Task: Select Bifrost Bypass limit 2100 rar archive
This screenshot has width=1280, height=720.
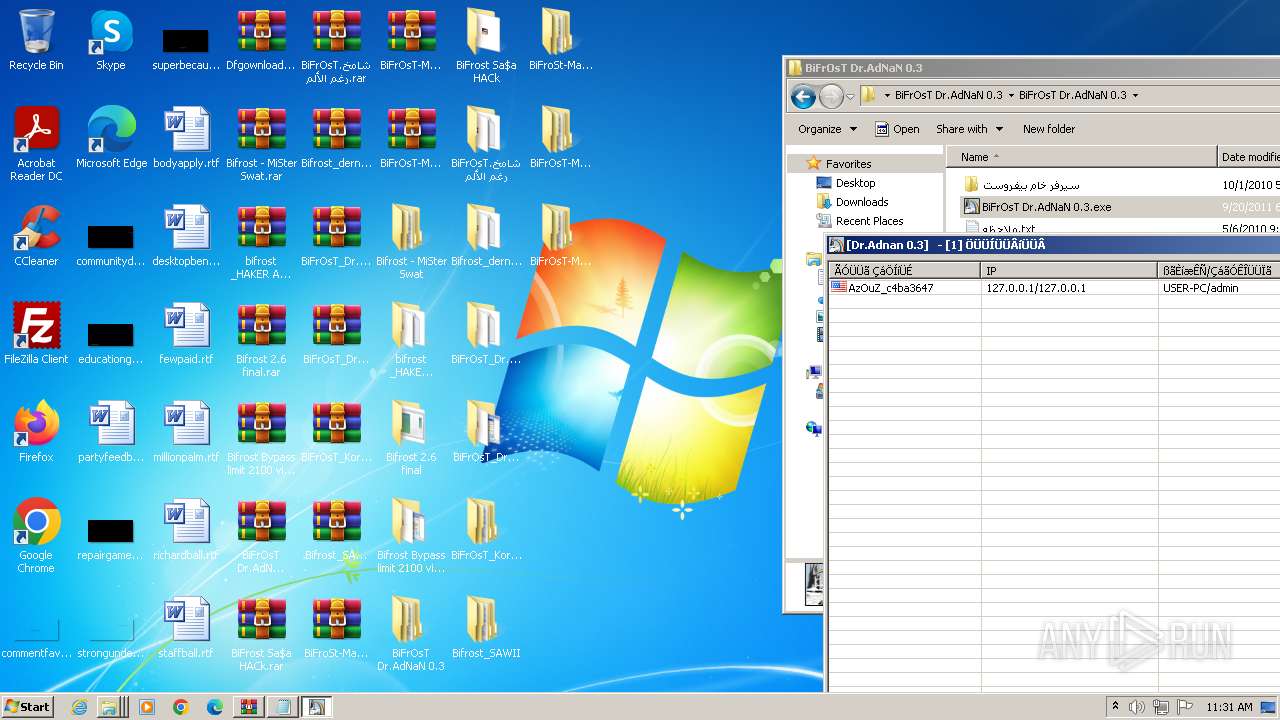Action: pos(261,437)
